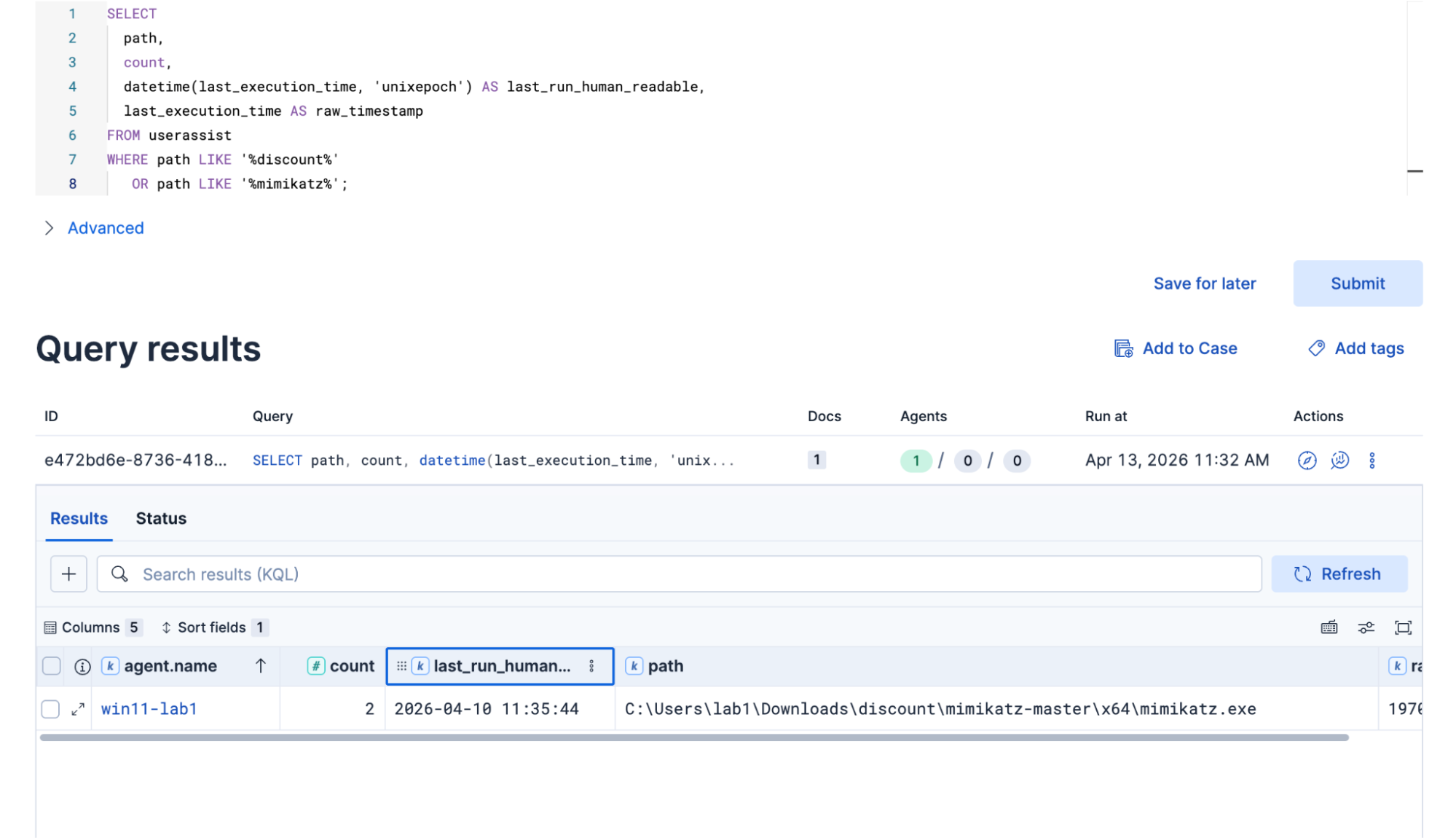Click keyword type icon on path column
The width and height of the screenshot is (1456, 838).
pyautogui.click(x=634, y=666)
